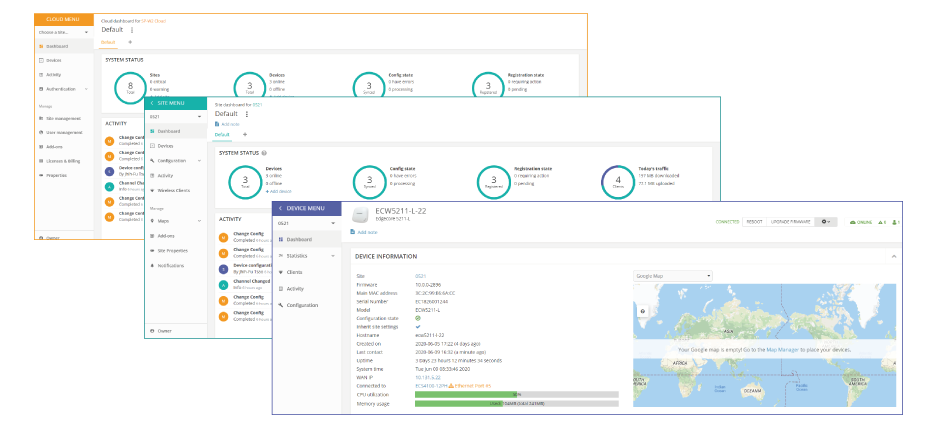
Task: Open the Google Map type dropdown
Action: tap(672, 276)
